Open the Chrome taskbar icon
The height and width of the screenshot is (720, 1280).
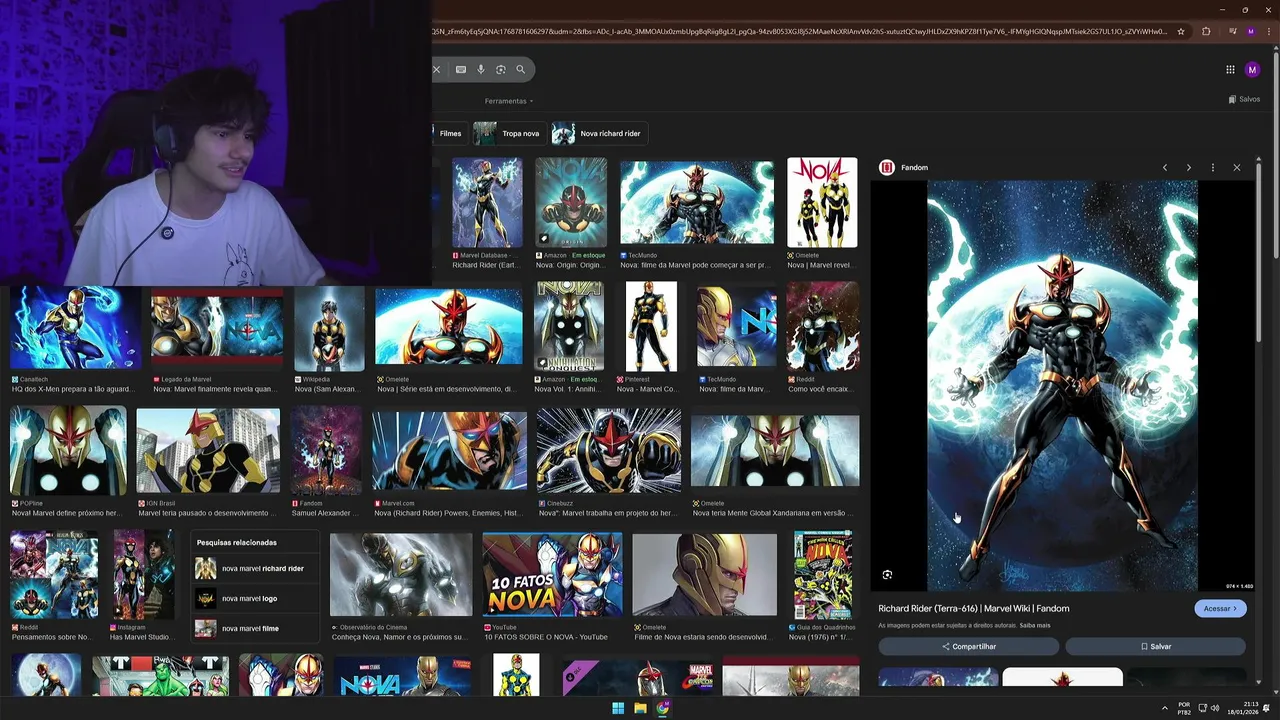662,708
